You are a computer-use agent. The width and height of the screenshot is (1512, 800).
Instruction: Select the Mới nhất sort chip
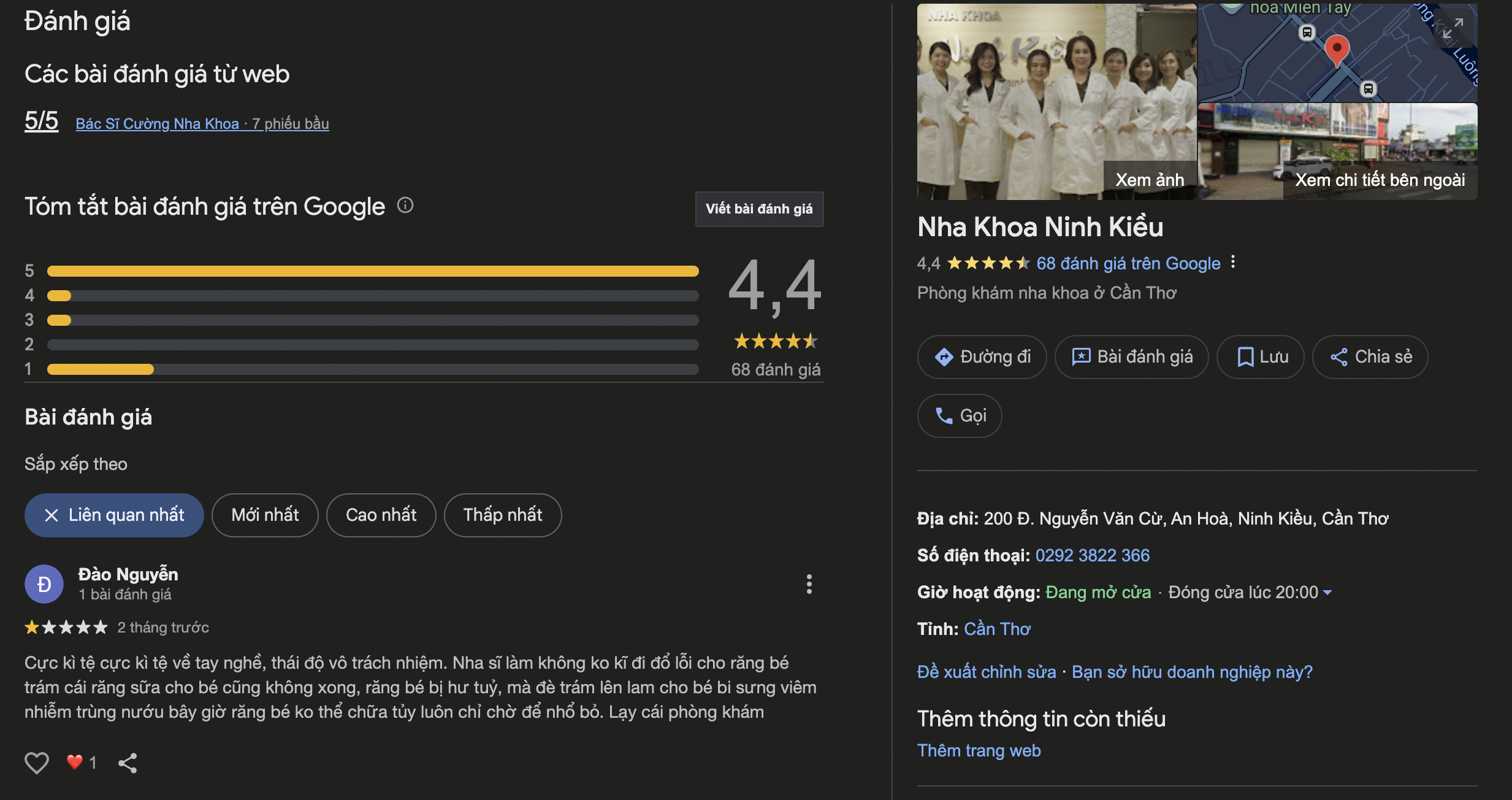[x=265, y=515]
